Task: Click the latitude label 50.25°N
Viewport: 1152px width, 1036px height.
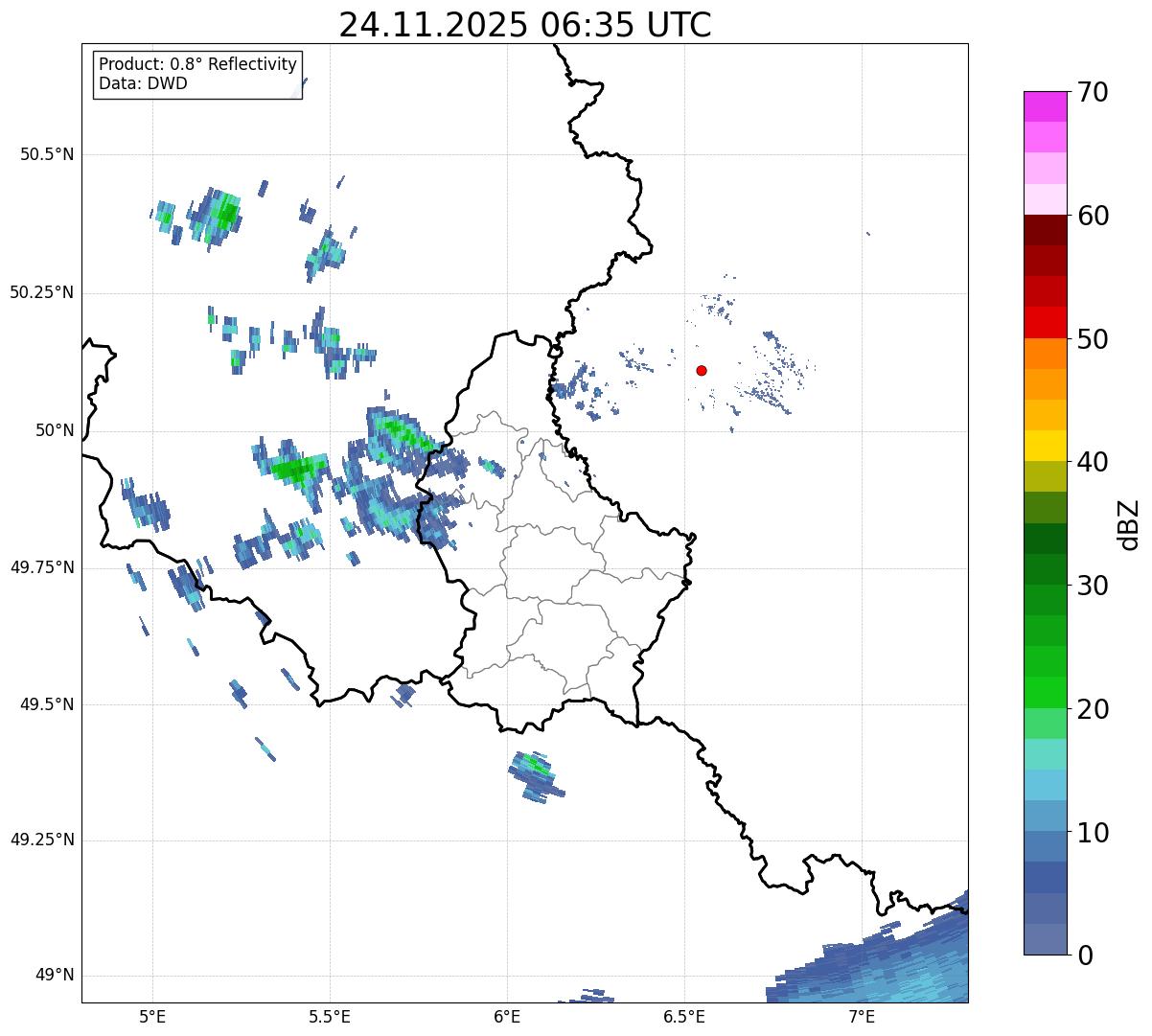Action: 42,292
